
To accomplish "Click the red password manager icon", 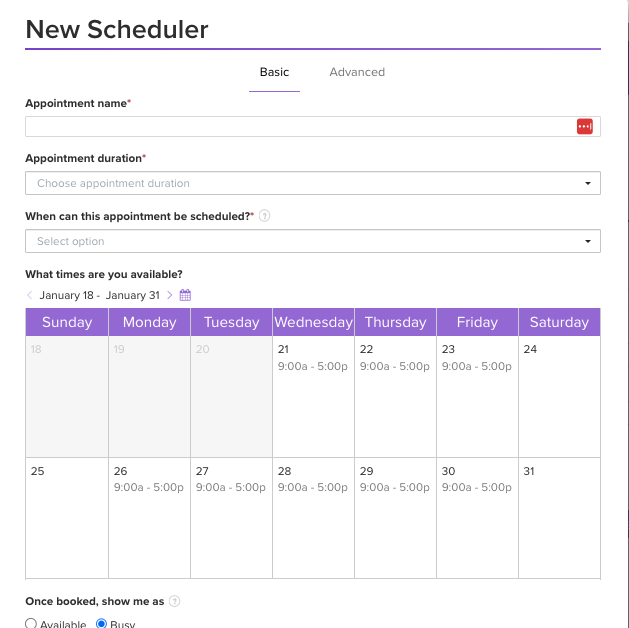I will point(585,126).
